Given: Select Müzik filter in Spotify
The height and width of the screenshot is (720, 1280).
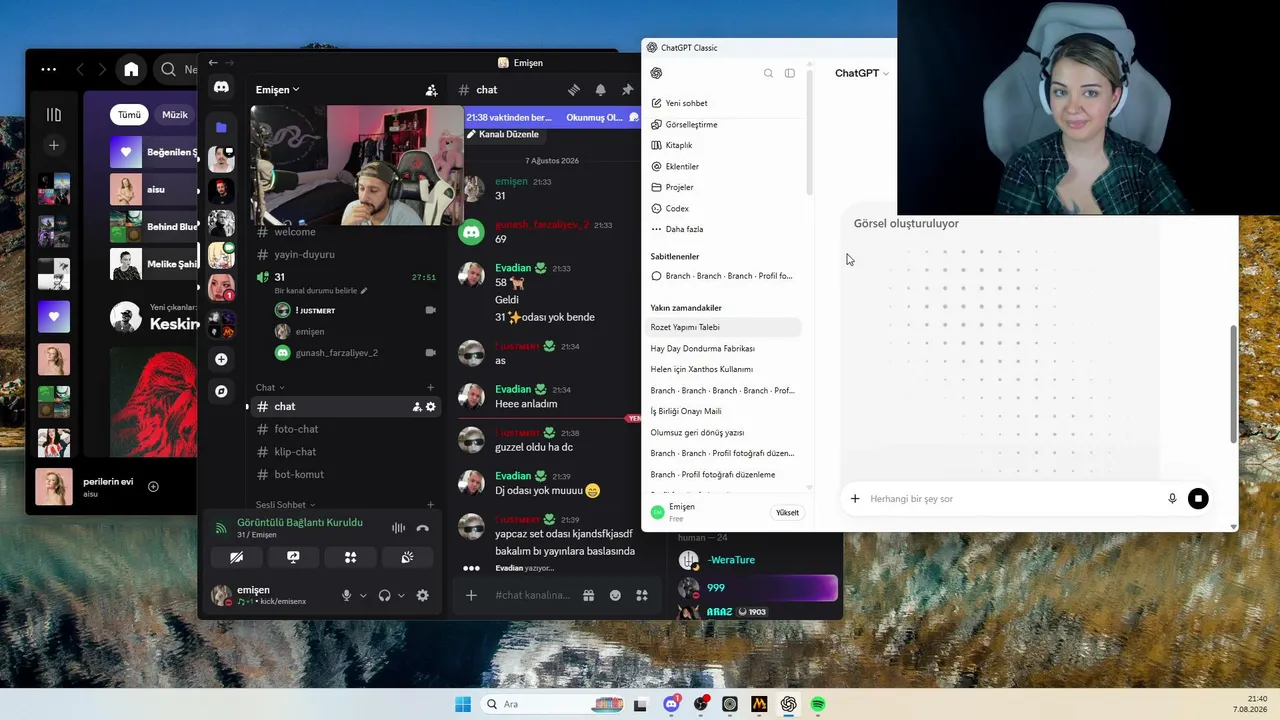Looking at the screenshot, I should point(175,115).
